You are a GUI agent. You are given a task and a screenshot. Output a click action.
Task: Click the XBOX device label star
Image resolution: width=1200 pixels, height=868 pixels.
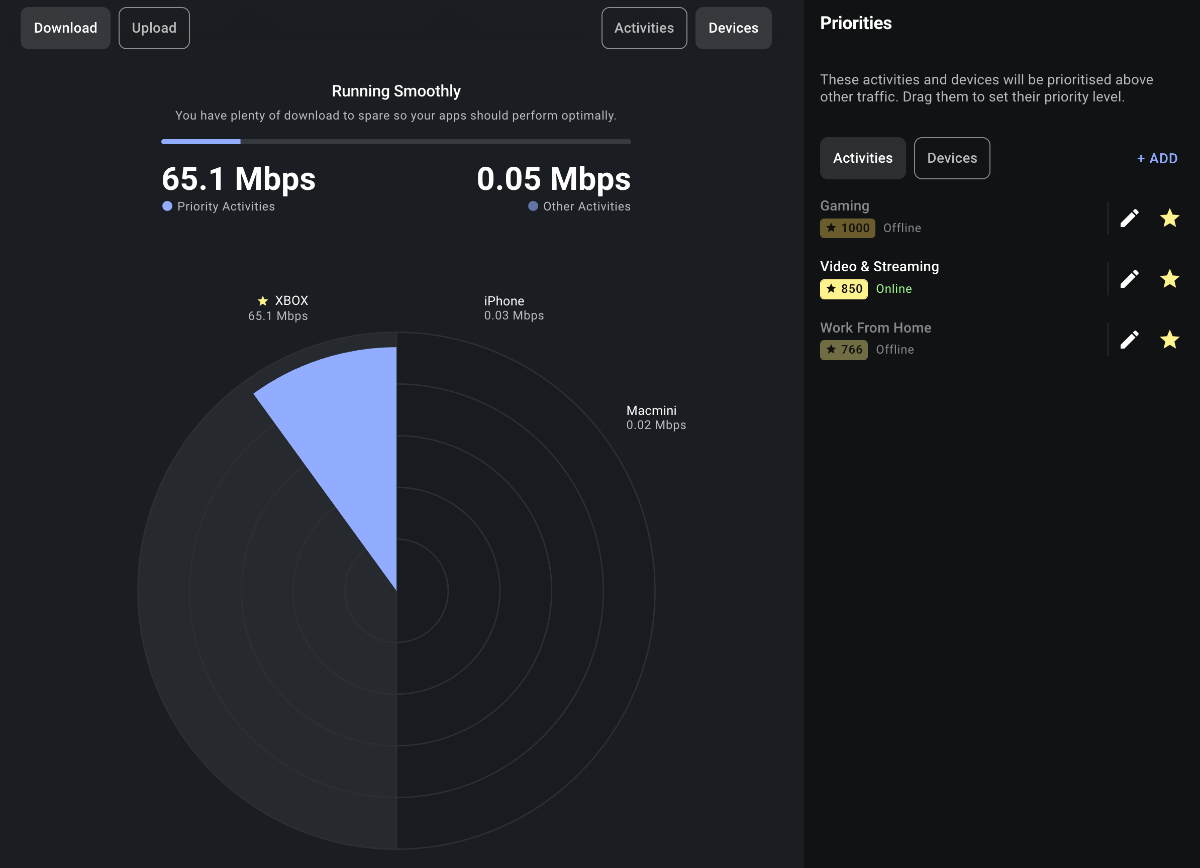(263, 301)
